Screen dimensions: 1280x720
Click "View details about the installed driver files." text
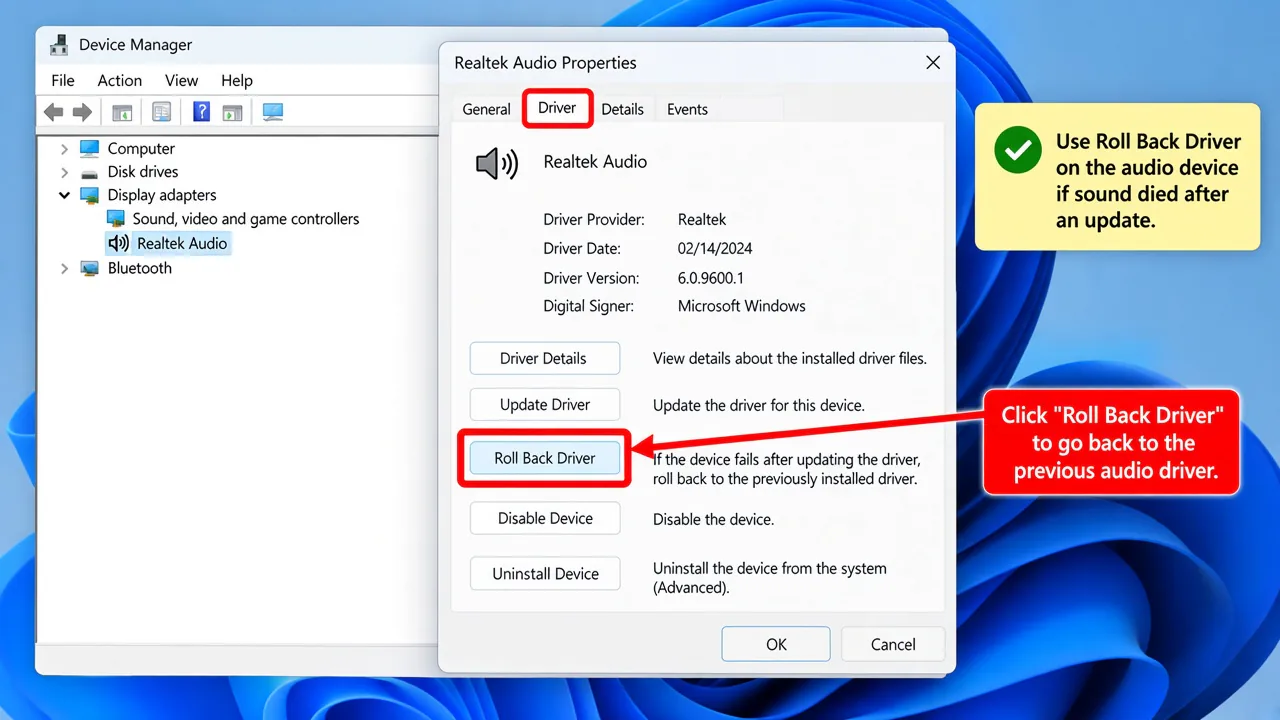click(790, 358)
